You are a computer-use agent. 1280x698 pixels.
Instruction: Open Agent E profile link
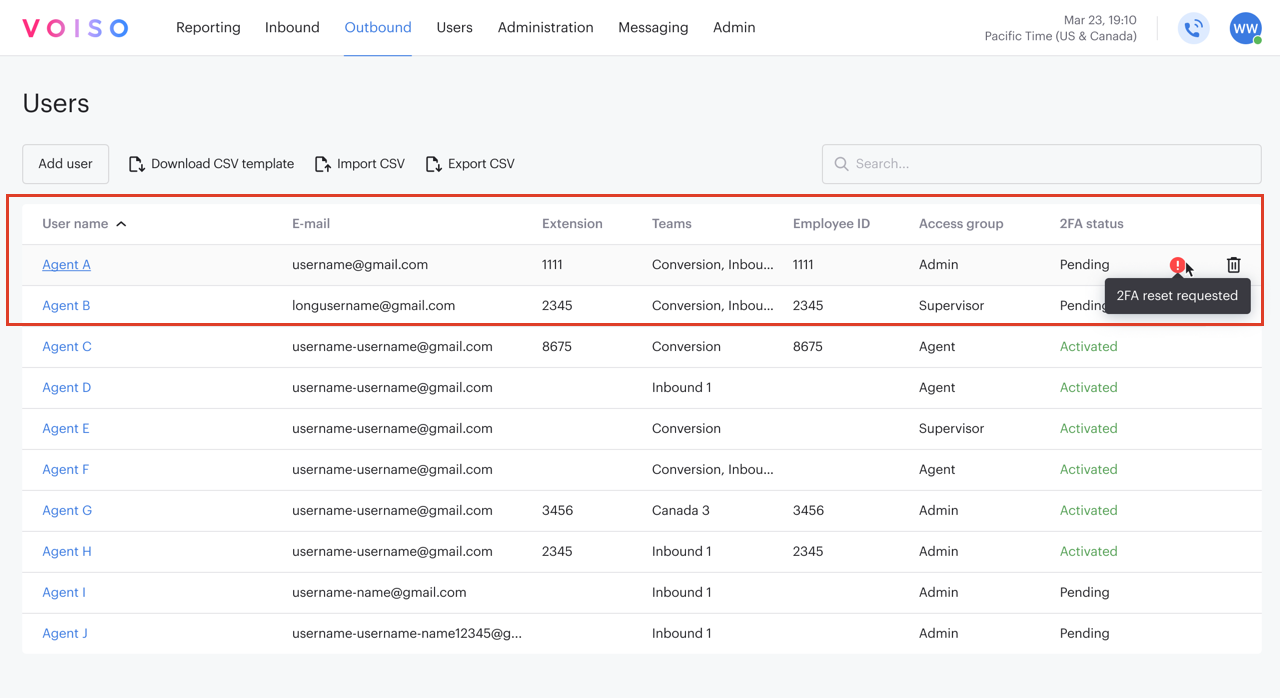(x=66, y=429)
